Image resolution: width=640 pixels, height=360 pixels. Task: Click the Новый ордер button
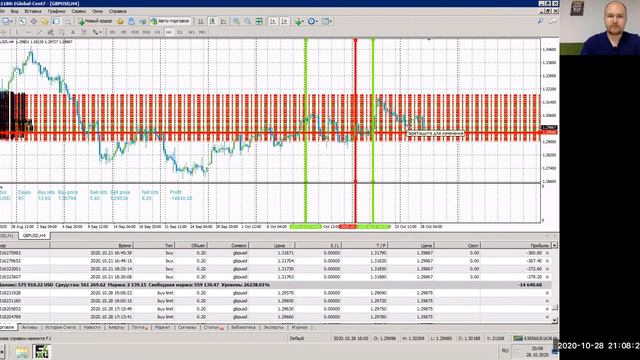[x=96, y=21]
